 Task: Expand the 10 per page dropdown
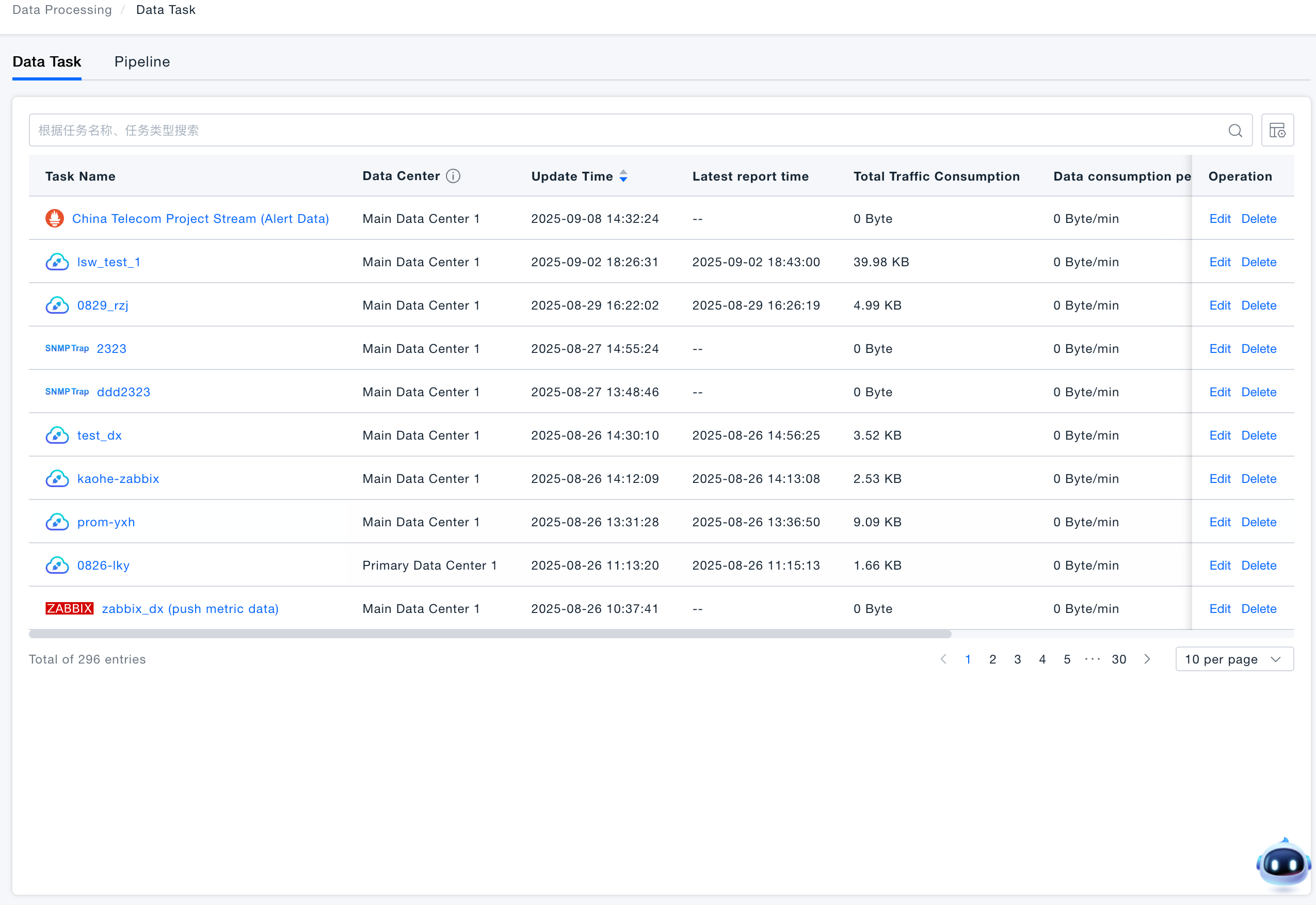point(1234,659)
